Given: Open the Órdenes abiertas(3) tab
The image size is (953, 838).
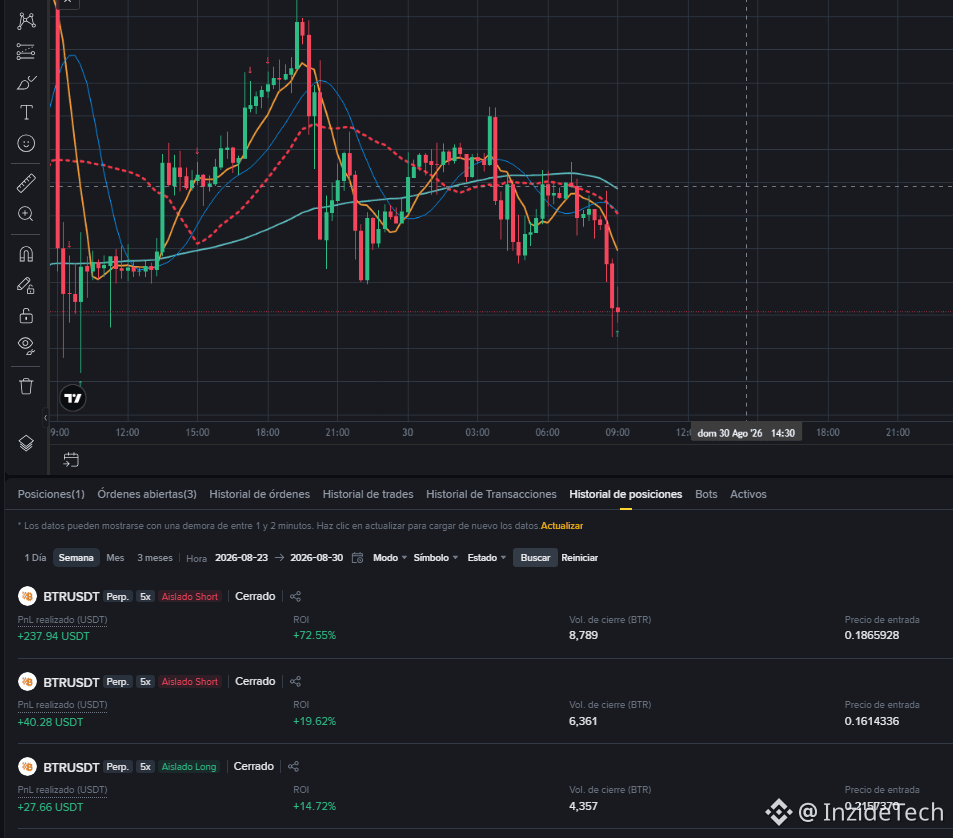Looking at the screenshot, I should 147,494.
